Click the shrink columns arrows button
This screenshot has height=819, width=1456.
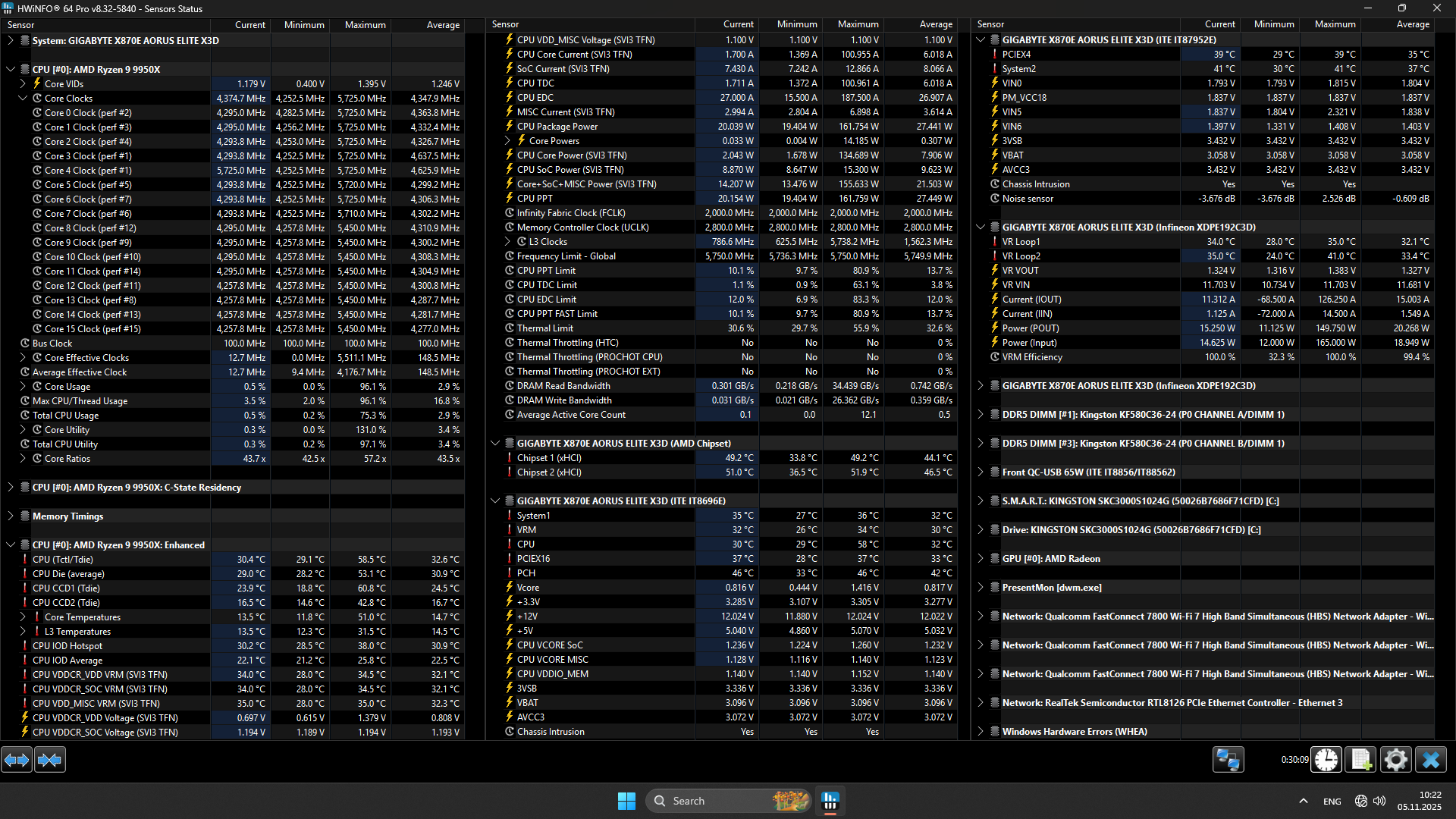pos(50,759)
